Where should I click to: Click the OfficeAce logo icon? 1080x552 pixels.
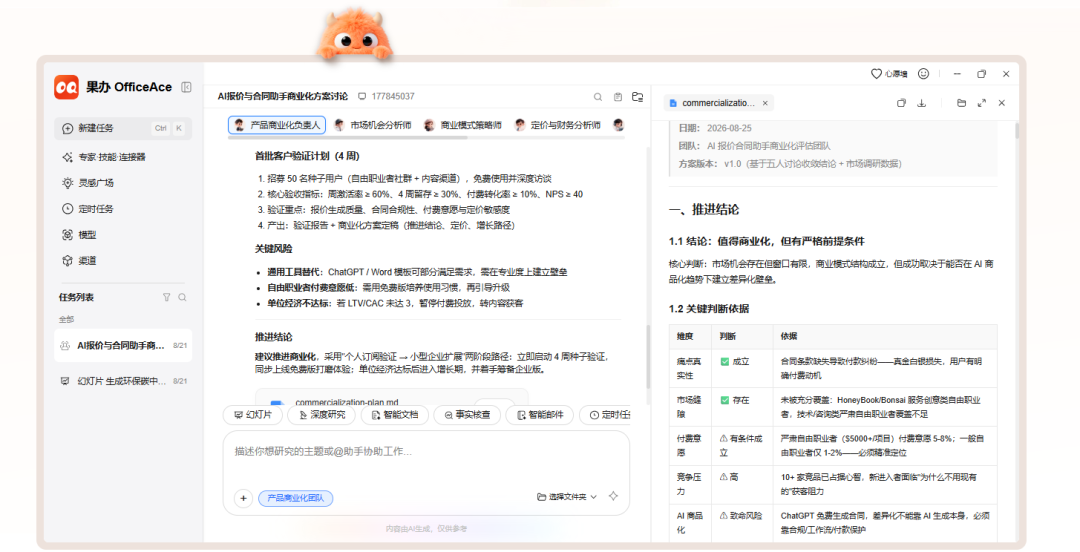(67, 88)
